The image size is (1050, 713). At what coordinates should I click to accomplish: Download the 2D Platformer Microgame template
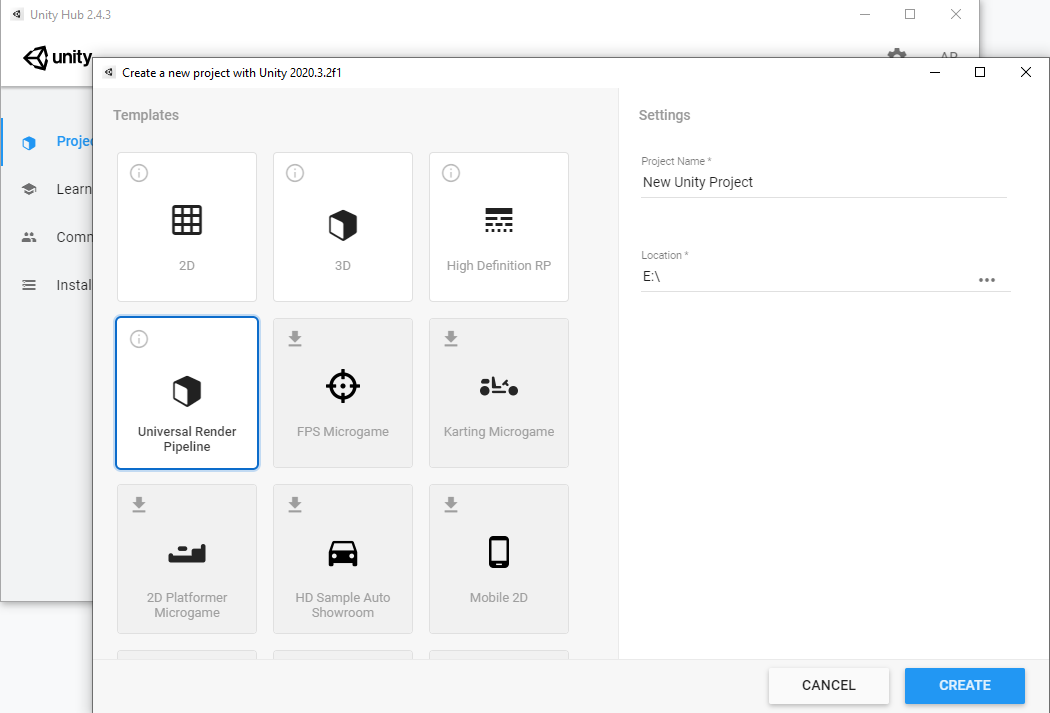139,505
